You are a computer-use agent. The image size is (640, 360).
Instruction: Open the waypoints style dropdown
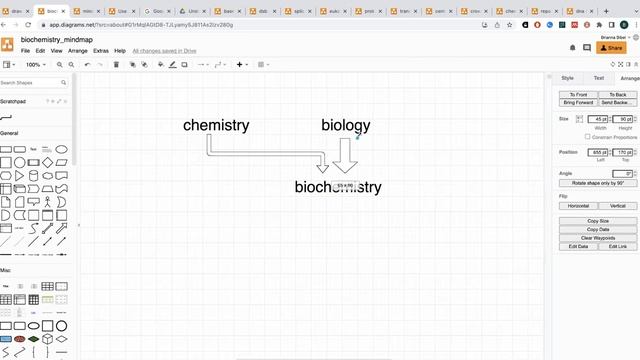[220, 64]
